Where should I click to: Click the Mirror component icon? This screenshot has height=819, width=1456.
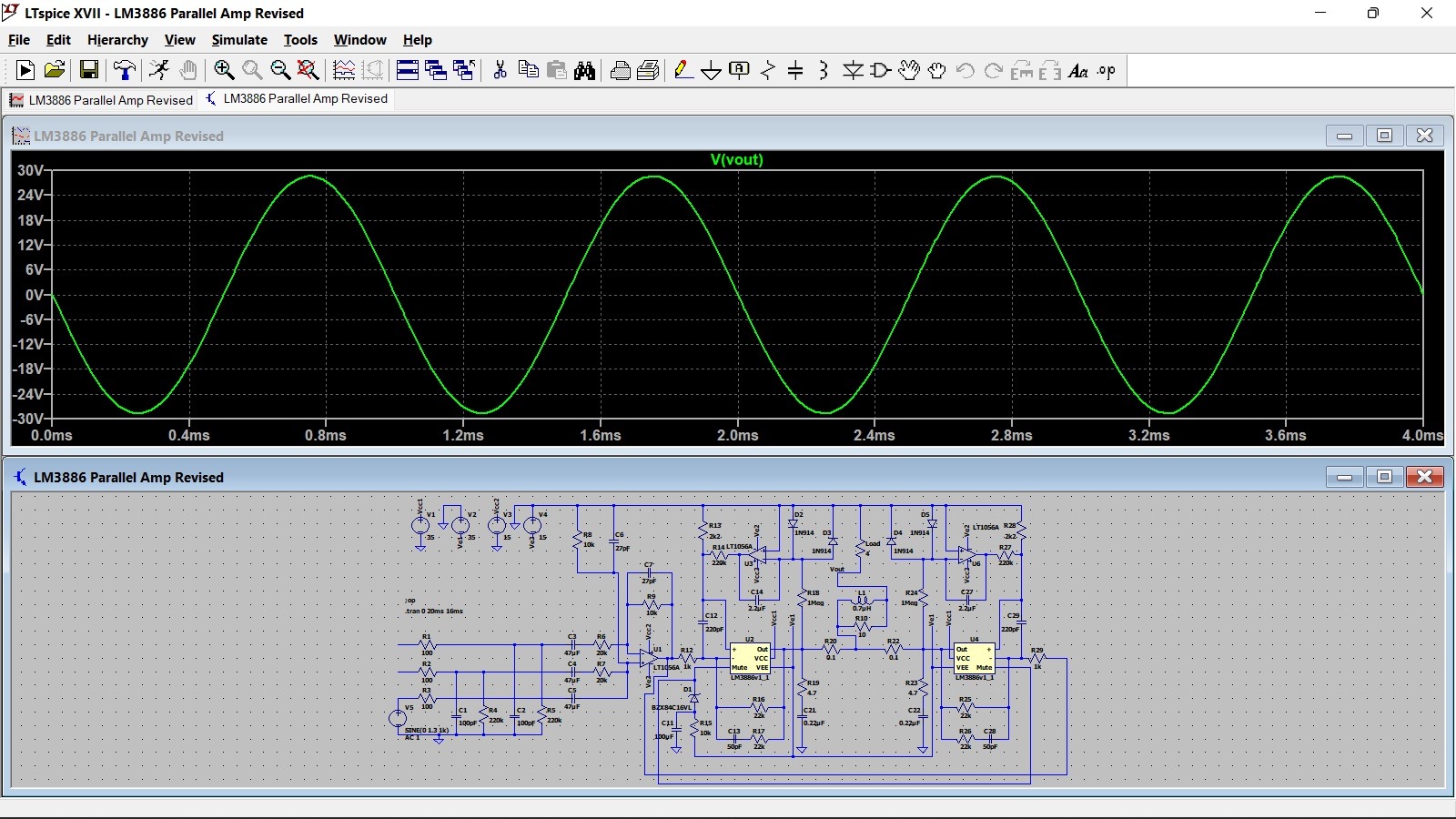[x=1050, y=70]
